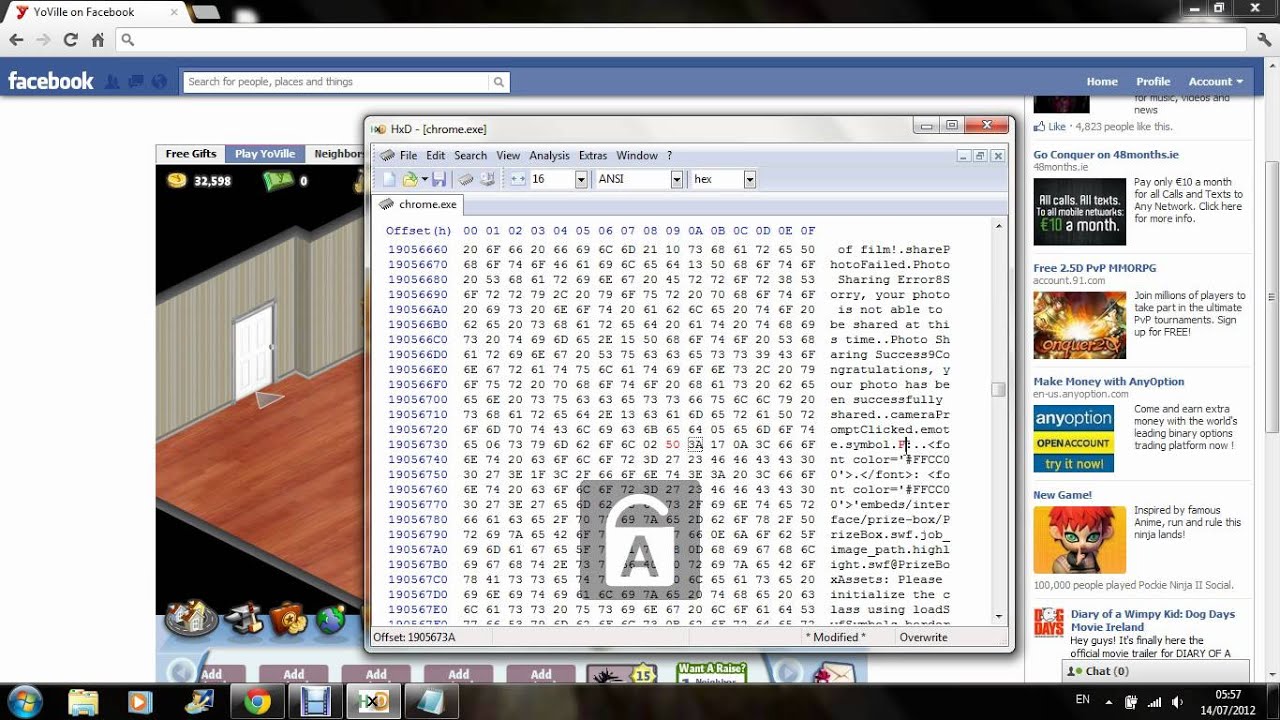The height and width of the screenshot is (720, 1280).
Task: Click the Facebook Home link
Action: [x=1102, y=82]
